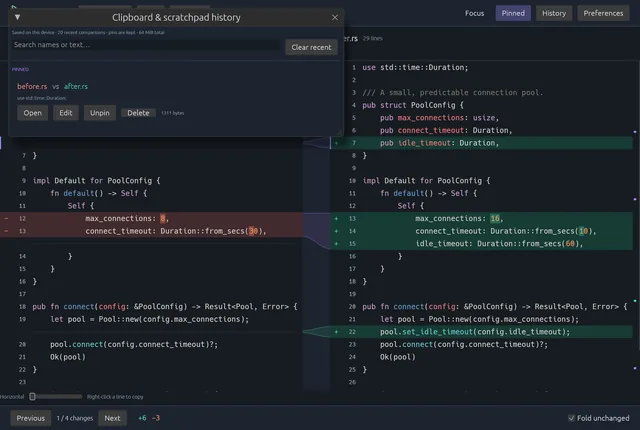
Task: Click the plus marker on added line 14
Action: [336, 231]
